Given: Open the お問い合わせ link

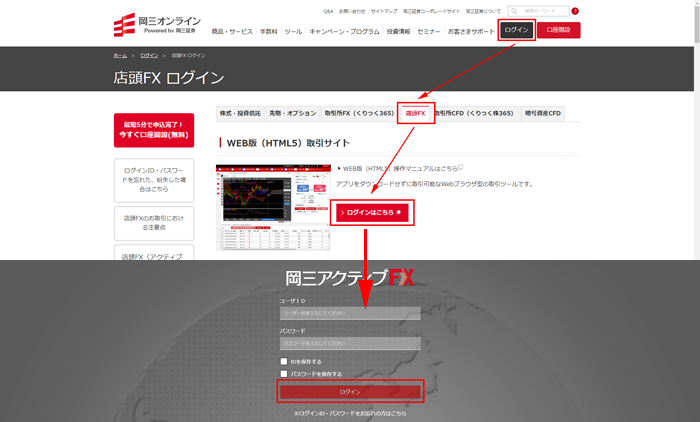Looking at the screenshot, I should pos(352,11).
